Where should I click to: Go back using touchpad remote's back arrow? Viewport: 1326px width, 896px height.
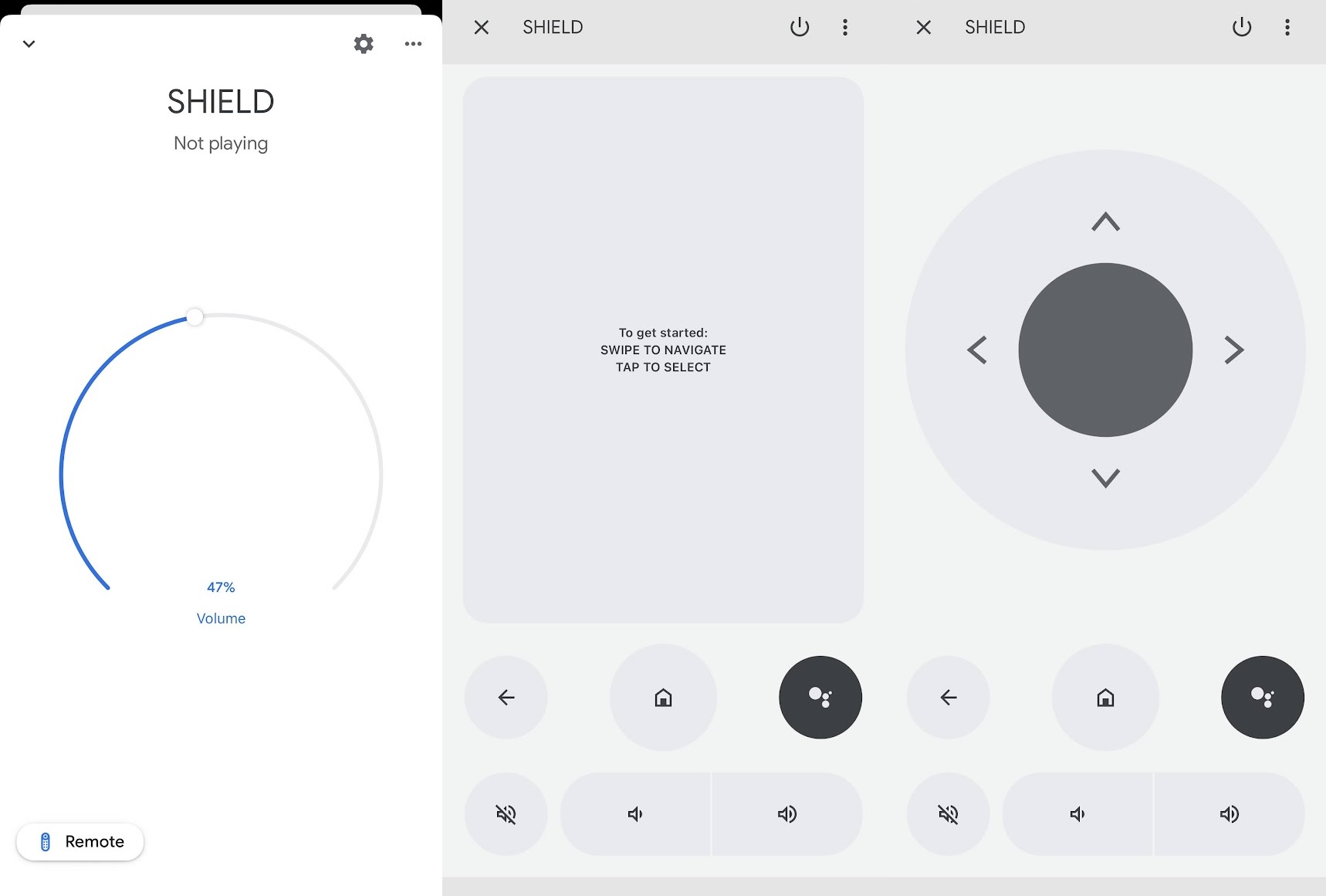[x=506, y=698]
